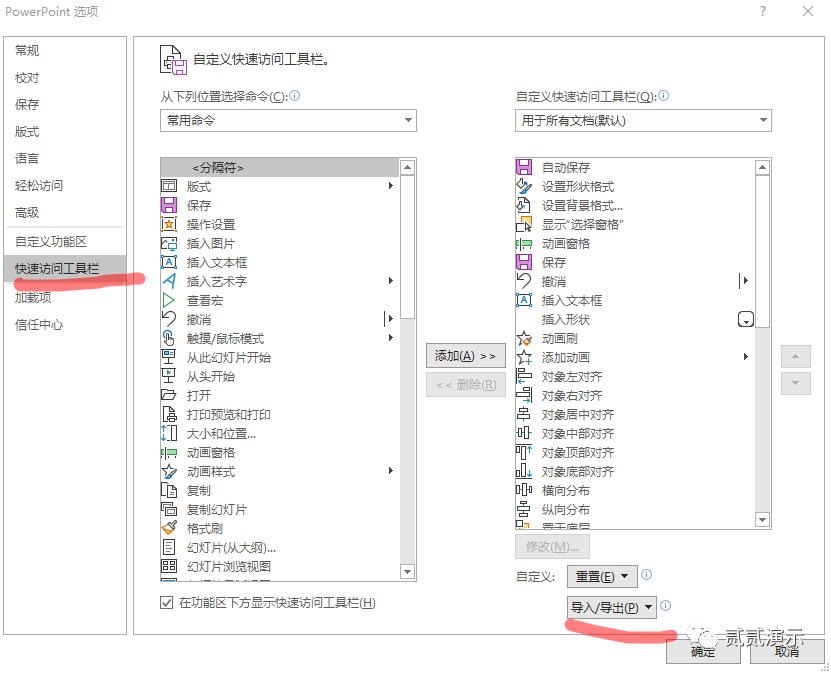This screenshot has width=831, height=673.
Task: Click the left command list scrollbar thumb
Action: point(407,247)
